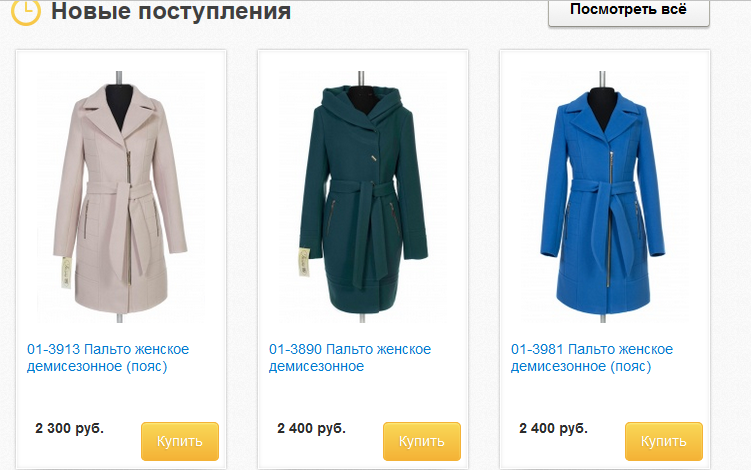Click the Новые поступления heading text
The width and height of the screenshot is (751, 470).
[x=171, y=11]
